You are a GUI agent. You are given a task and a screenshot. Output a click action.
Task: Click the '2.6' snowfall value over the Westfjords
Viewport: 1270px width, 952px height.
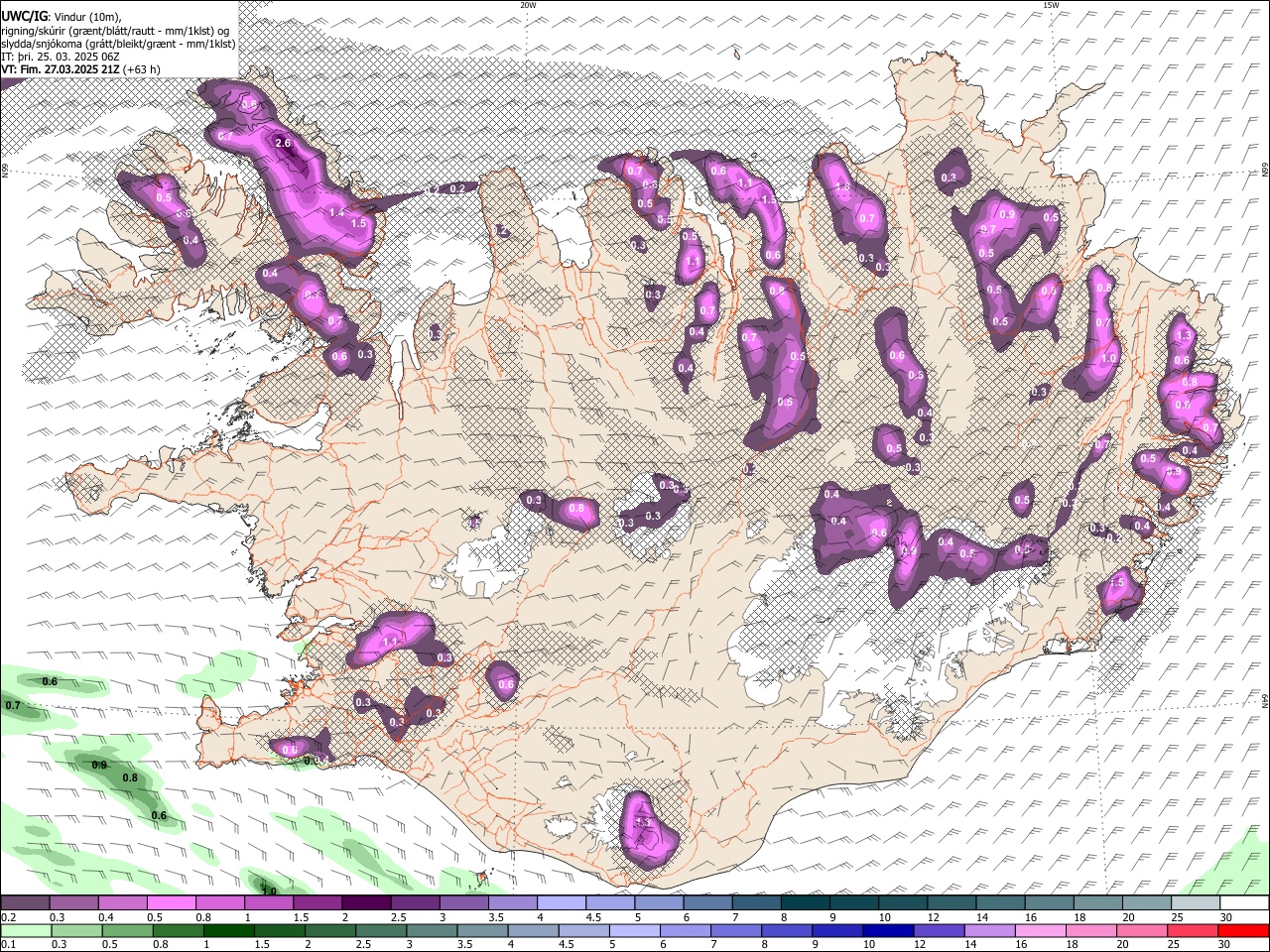point(283,143)
